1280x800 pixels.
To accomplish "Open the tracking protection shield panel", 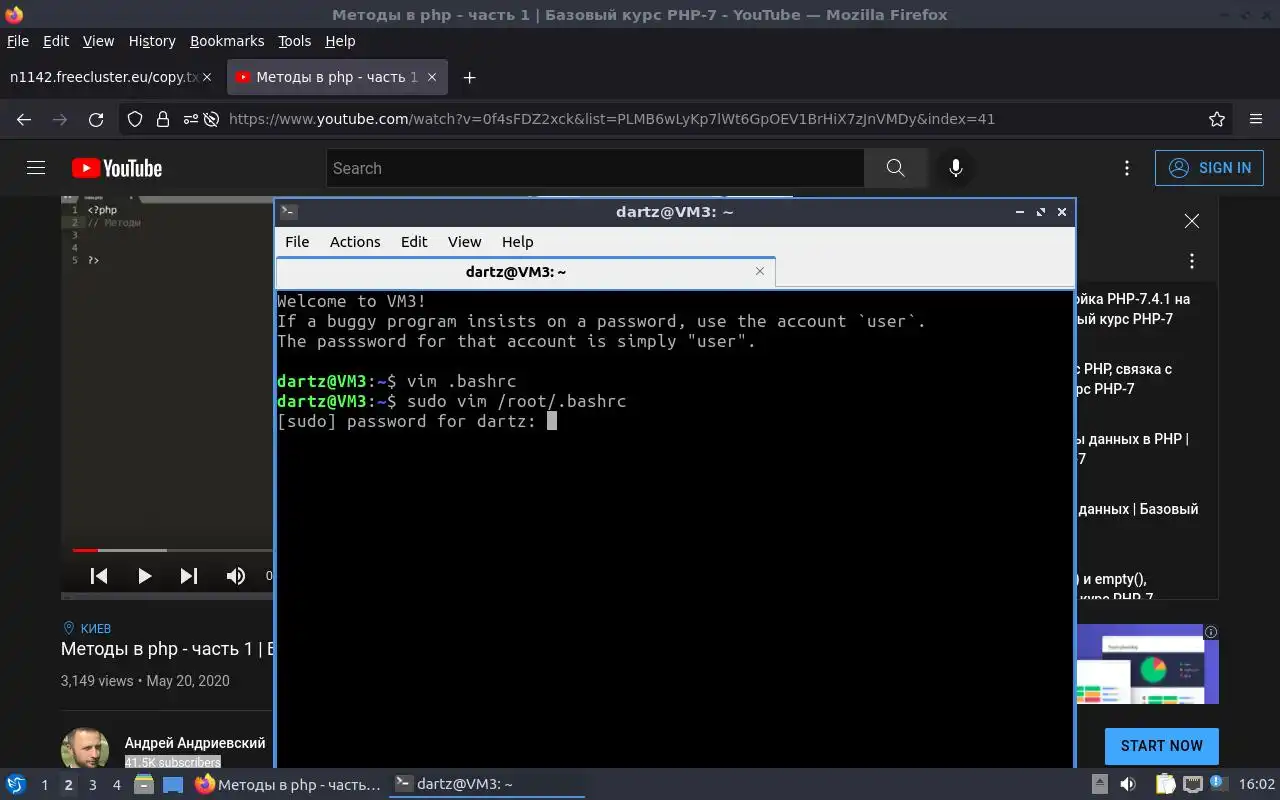I will pos(135,119).
